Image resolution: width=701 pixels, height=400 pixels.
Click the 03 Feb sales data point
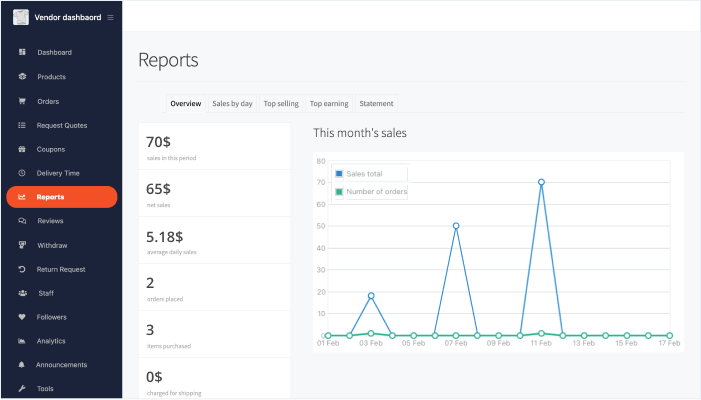tap(371, 296)
